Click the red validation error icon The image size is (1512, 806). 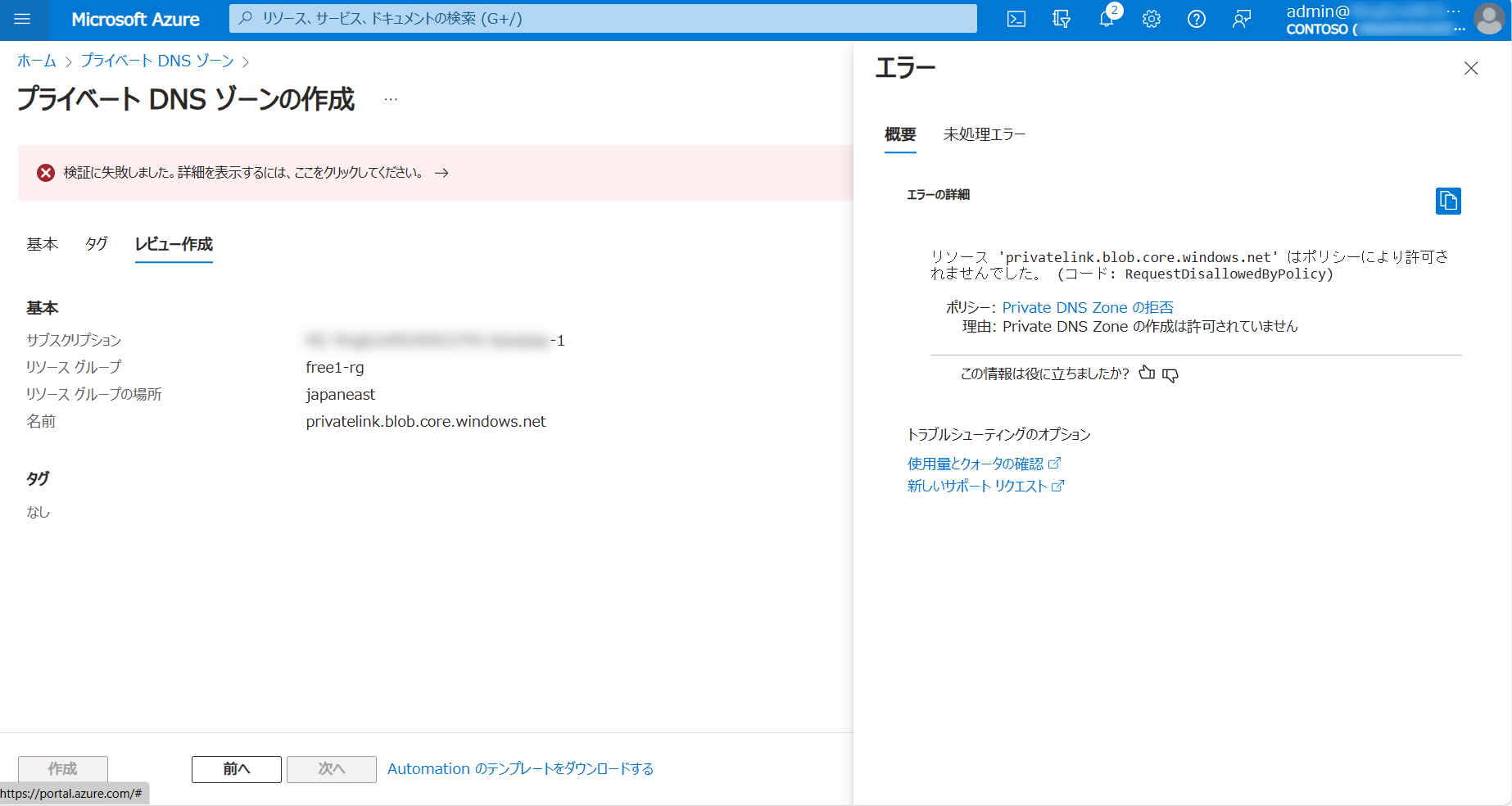click(x=46, y=173)
